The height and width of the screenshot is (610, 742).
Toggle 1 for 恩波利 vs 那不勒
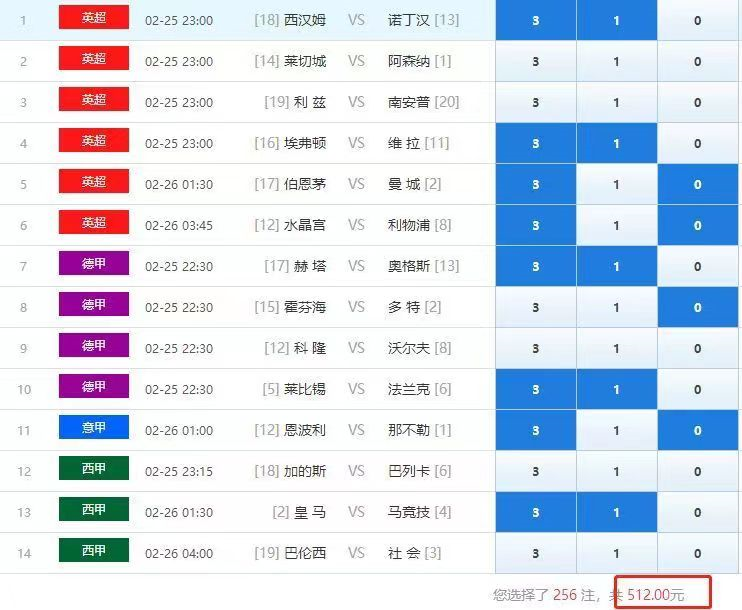(617, 431)
